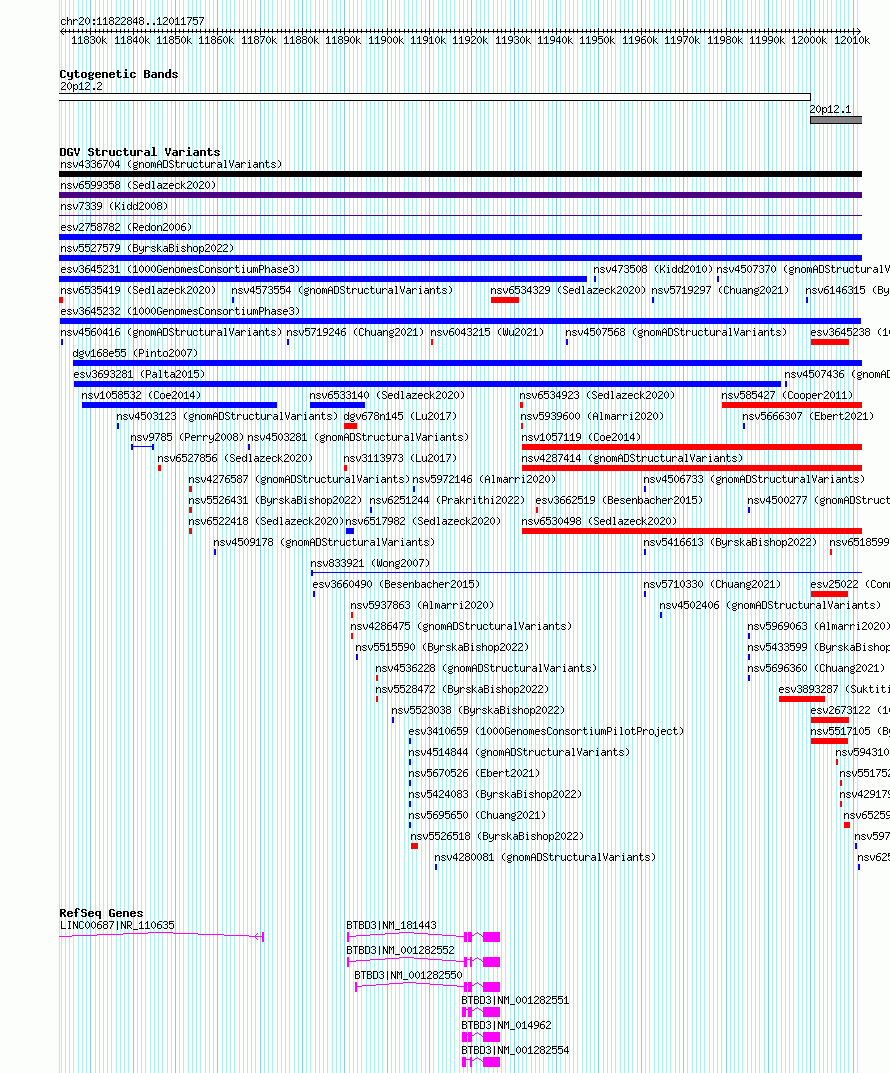Open nsv5526518 (ByrskaBishop2022) label
890x1073 pixels.
pos(497,836)
